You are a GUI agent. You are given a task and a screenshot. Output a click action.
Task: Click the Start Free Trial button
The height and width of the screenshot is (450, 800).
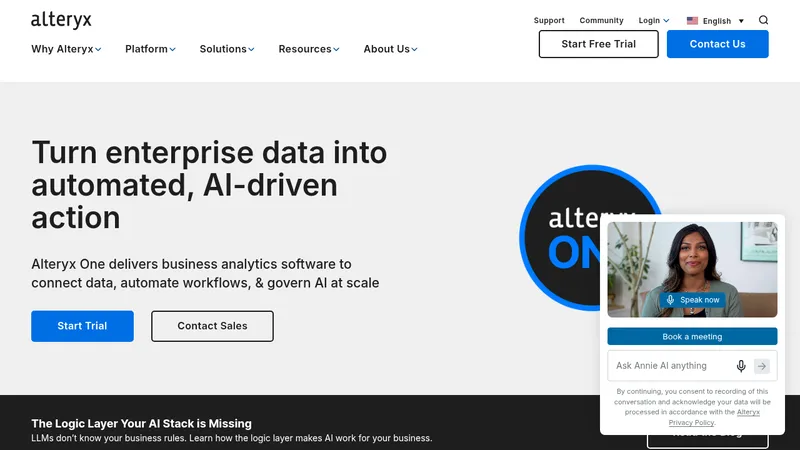pyautogui.click(x=598, y=44)
